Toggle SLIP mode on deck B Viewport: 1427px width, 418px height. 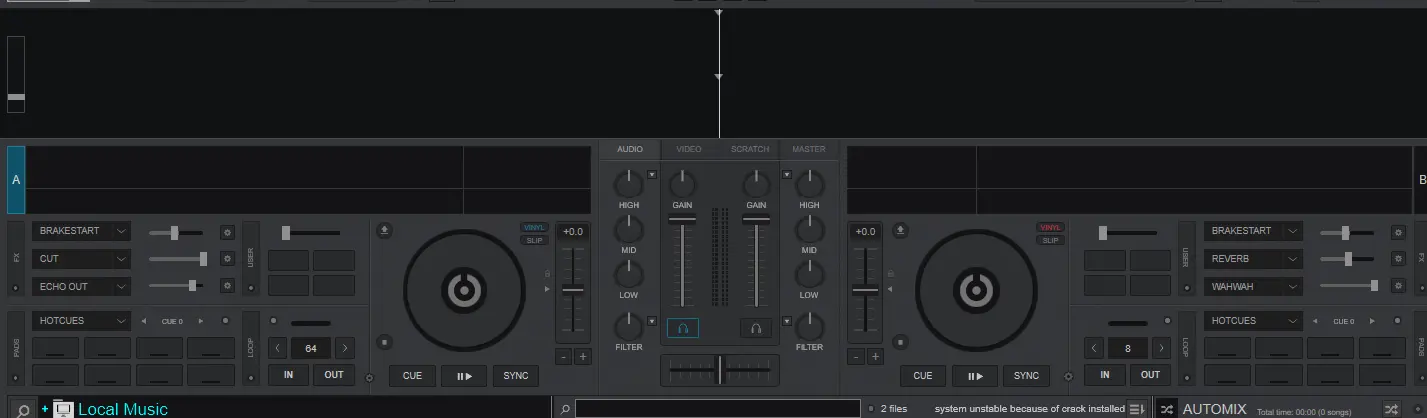point(1050,240)
